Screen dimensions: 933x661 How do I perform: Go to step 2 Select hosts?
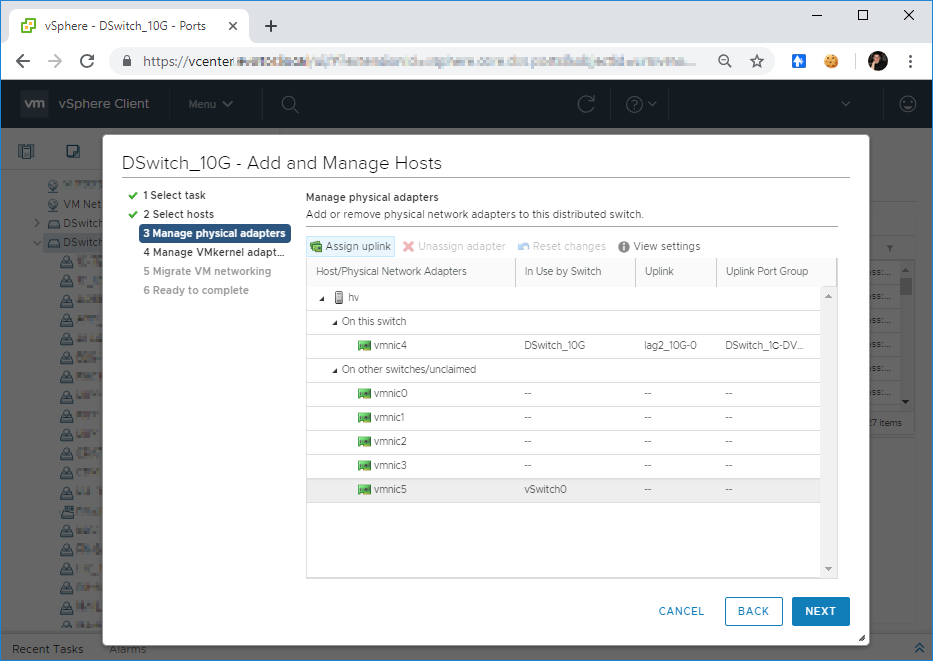point(178,214)
